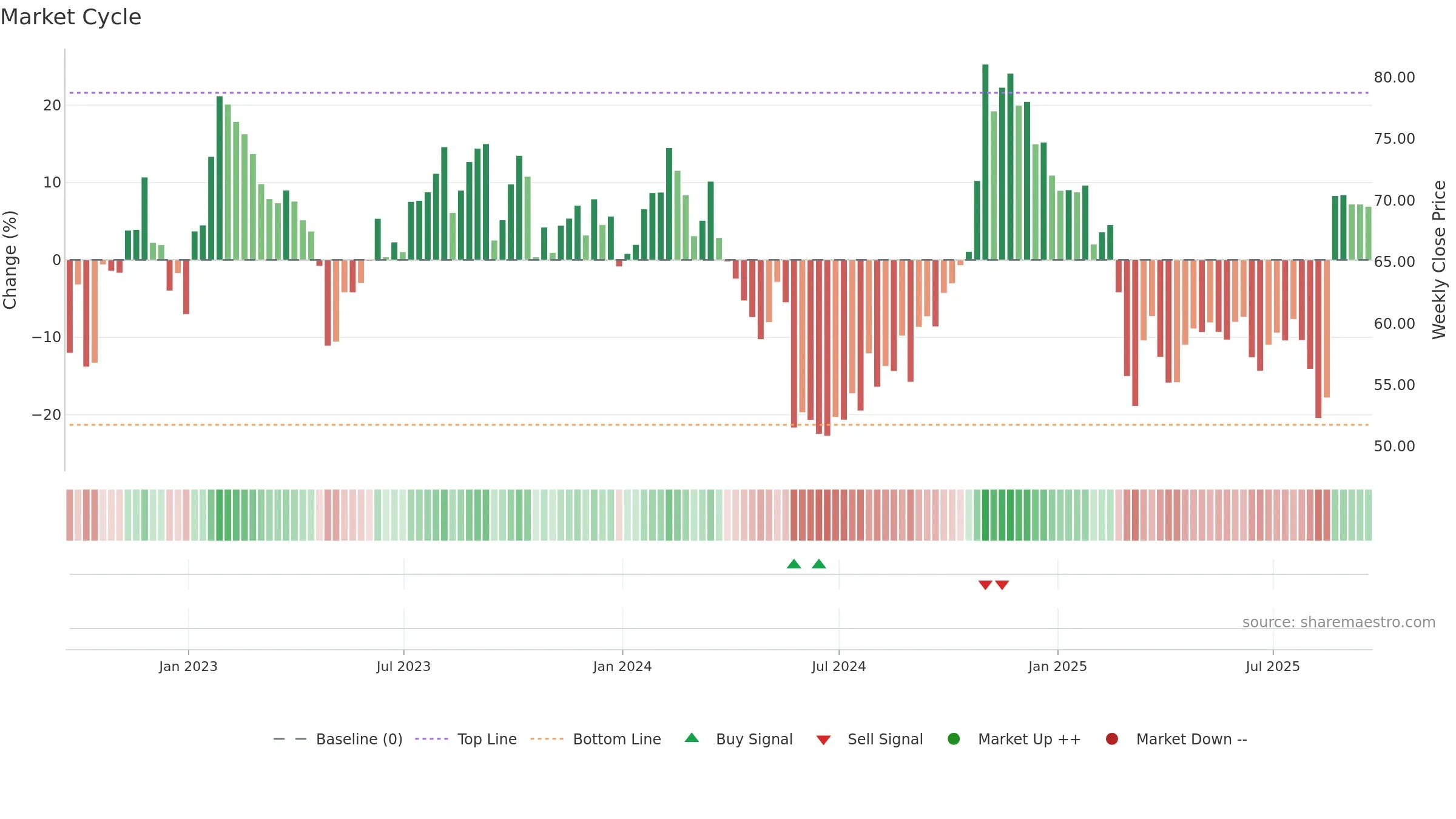Viewport: 1456px width, 819px height.
Task: Toggle the Top Line legend label
Action: tap(487, 740)
